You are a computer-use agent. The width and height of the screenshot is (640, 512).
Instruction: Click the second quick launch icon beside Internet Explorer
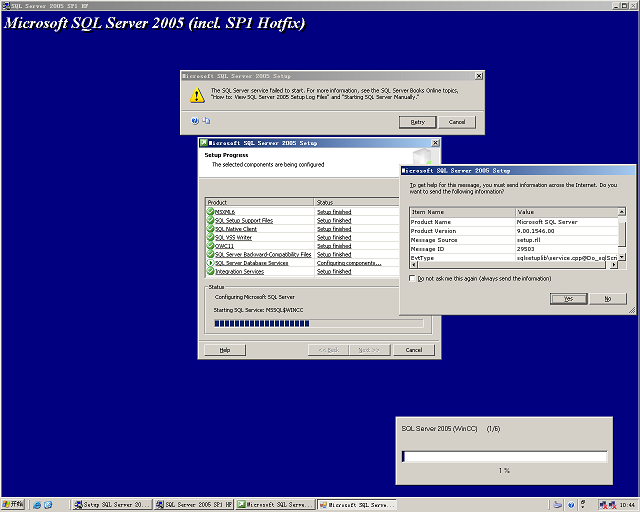pyautogui.click(x=48, y=505)
